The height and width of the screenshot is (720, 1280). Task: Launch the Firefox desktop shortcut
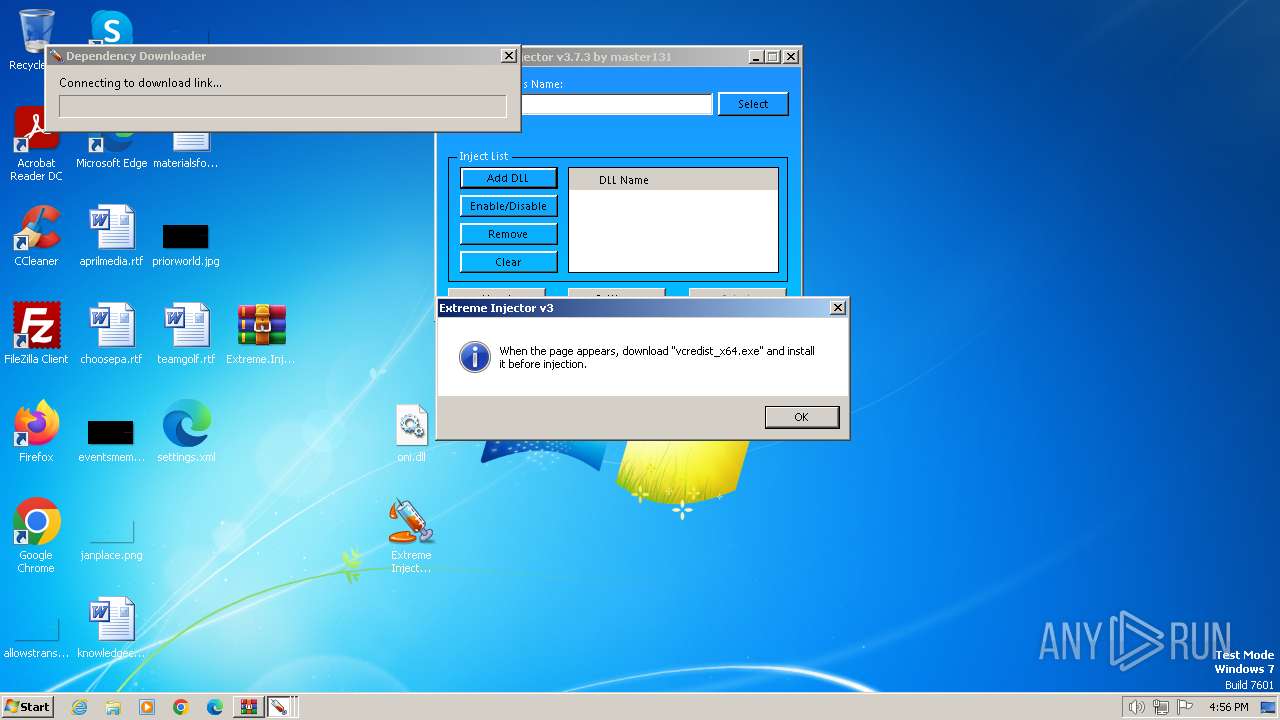[36, 433]
